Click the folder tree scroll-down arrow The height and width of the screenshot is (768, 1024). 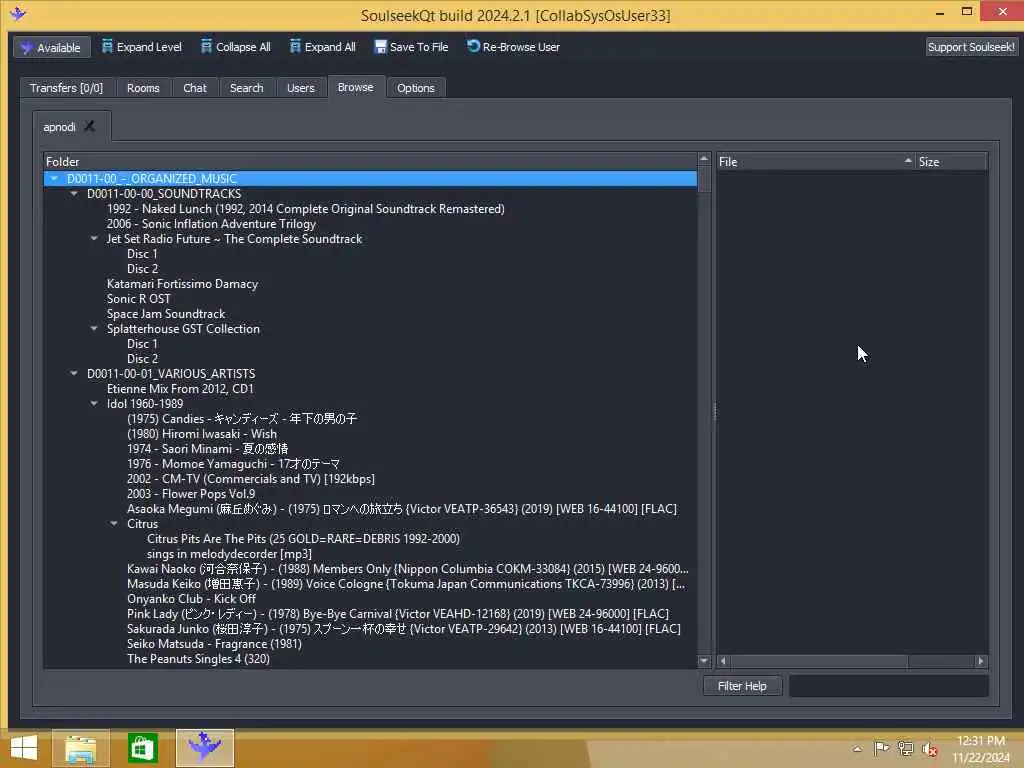pos(704,661)
